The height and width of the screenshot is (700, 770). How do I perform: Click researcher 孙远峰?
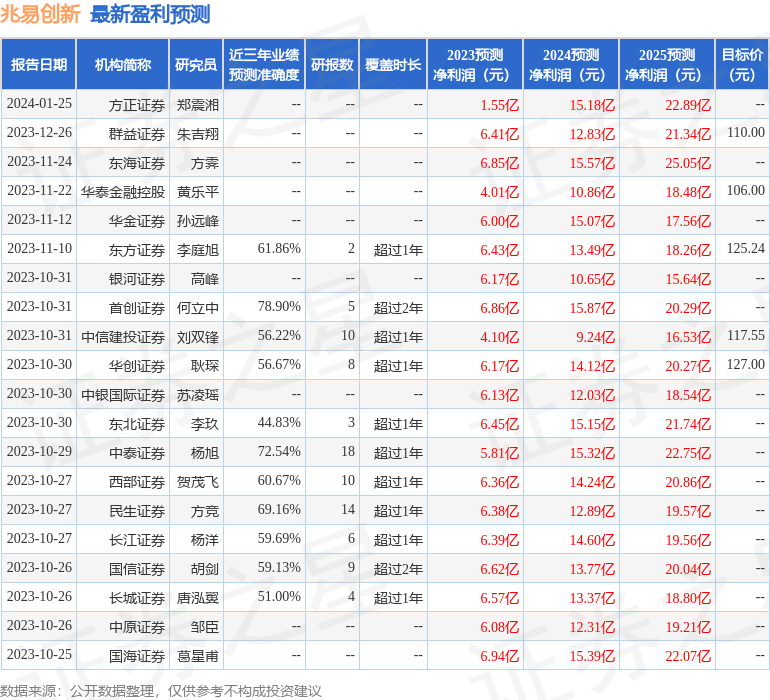point(197,221)
